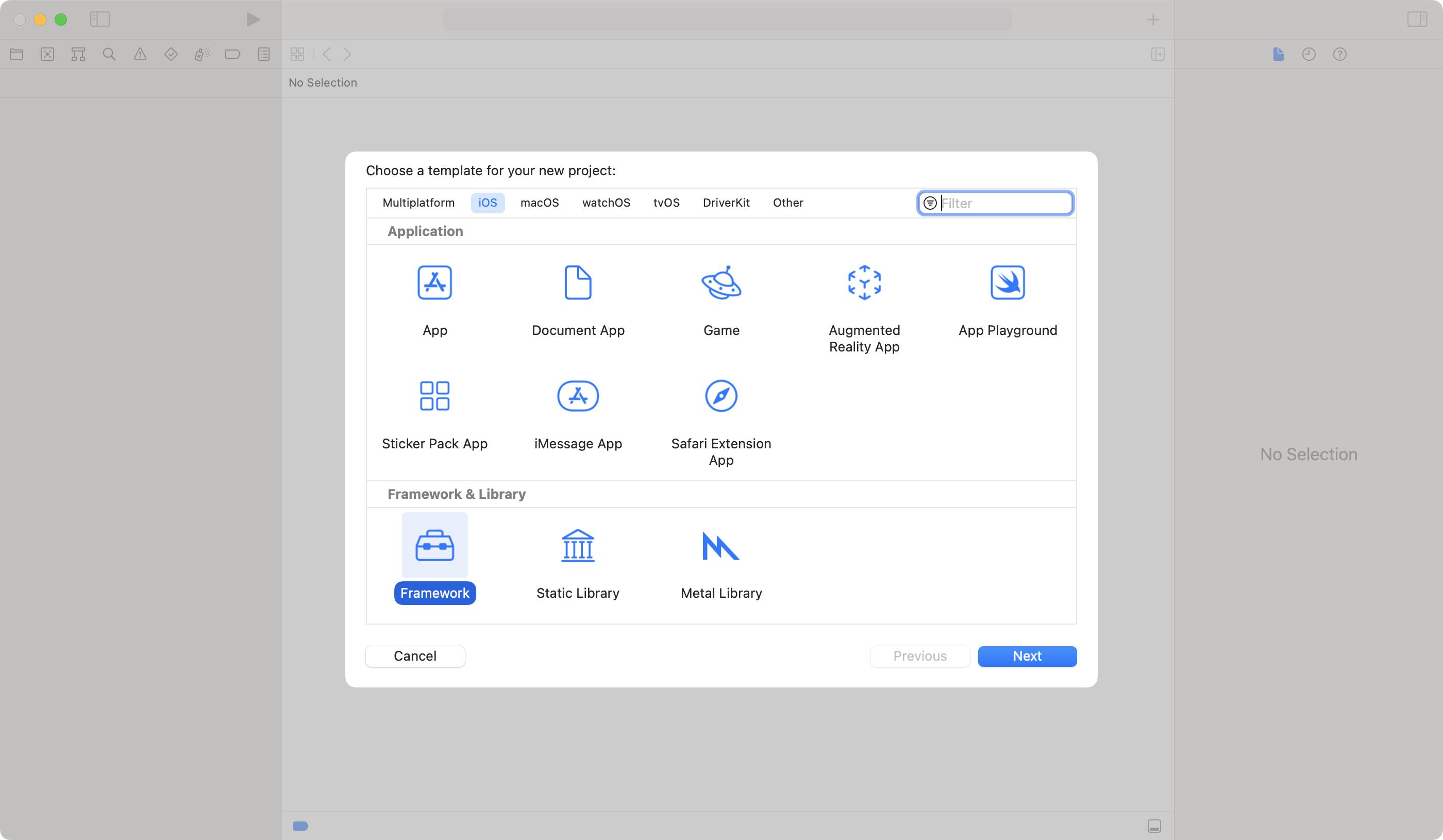Show the File inspector
This screenshot has height=840, width=1443.
tap(1279, 55)
